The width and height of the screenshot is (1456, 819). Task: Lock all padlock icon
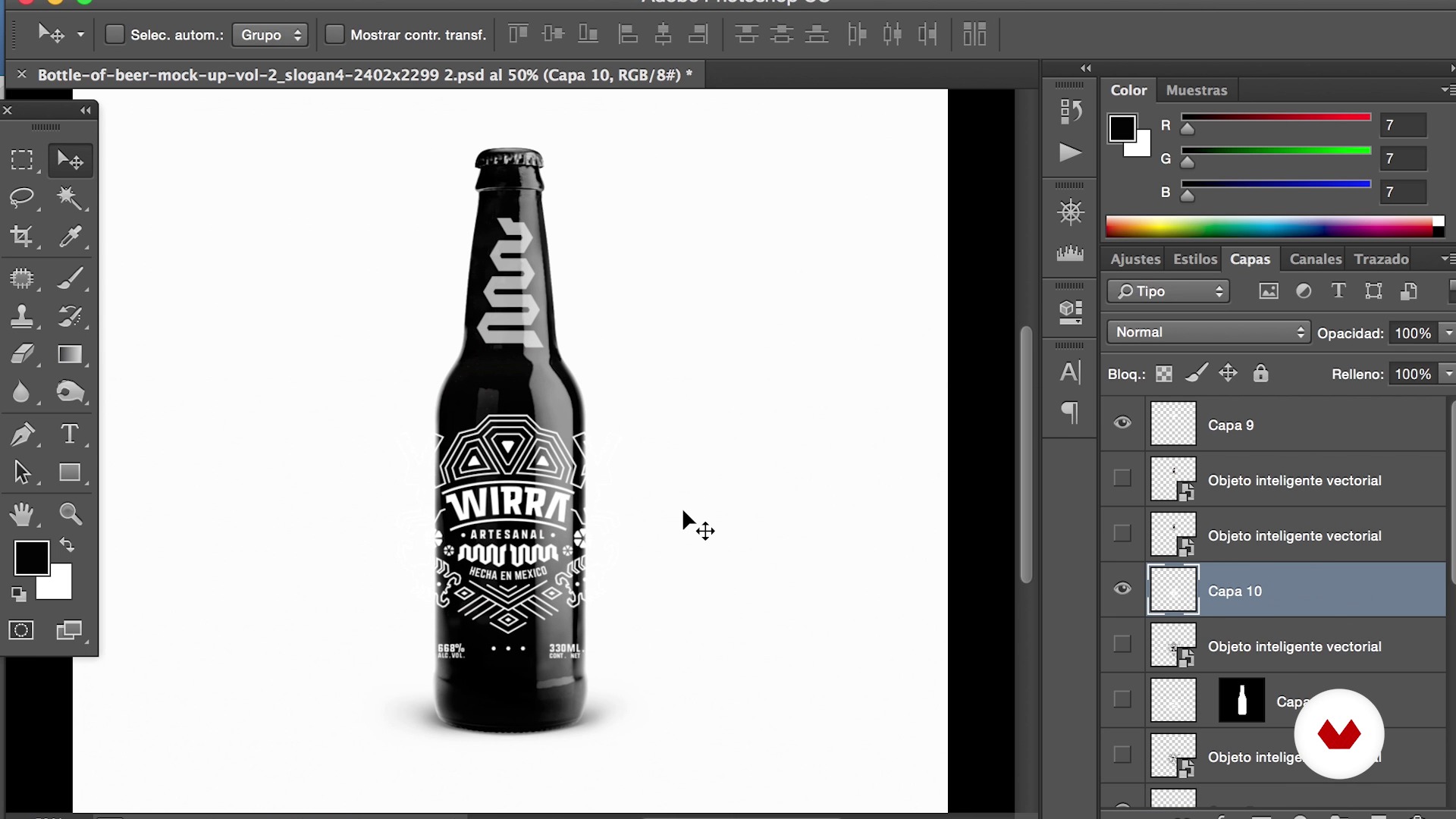coord(1260,373)
